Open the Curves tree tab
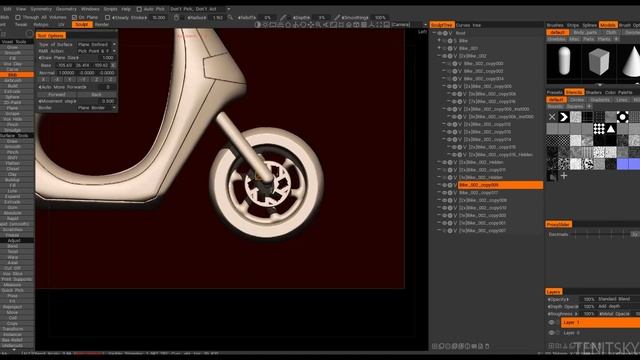 click(468, 25)
